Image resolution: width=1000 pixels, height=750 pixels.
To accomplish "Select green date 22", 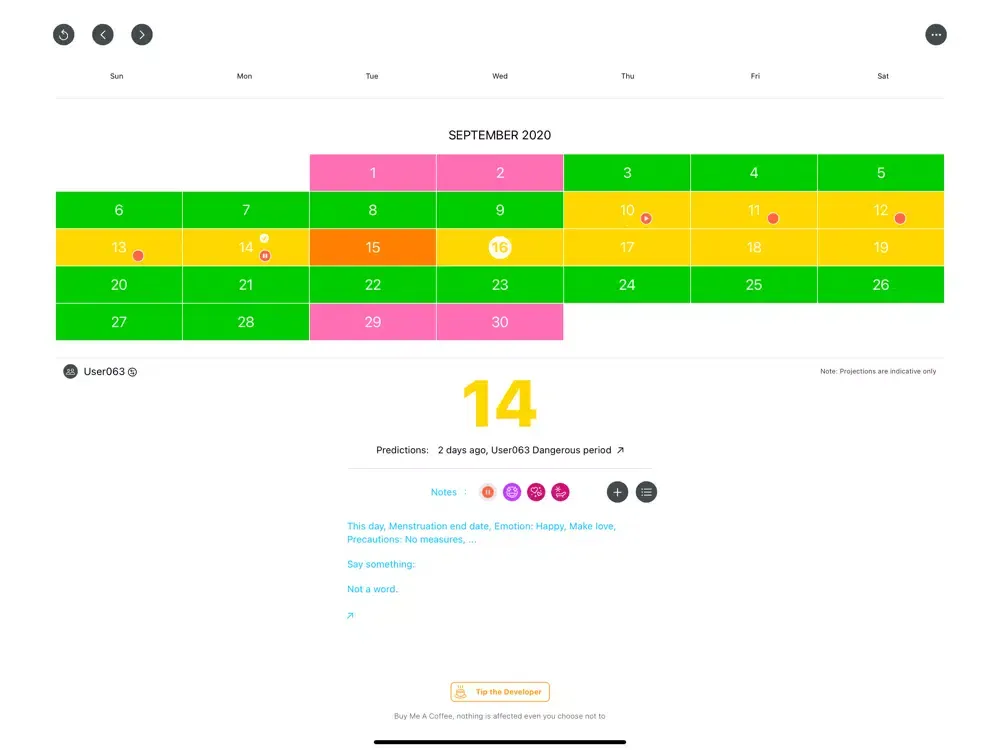I will pyautogui.click(x=373, y=284).
